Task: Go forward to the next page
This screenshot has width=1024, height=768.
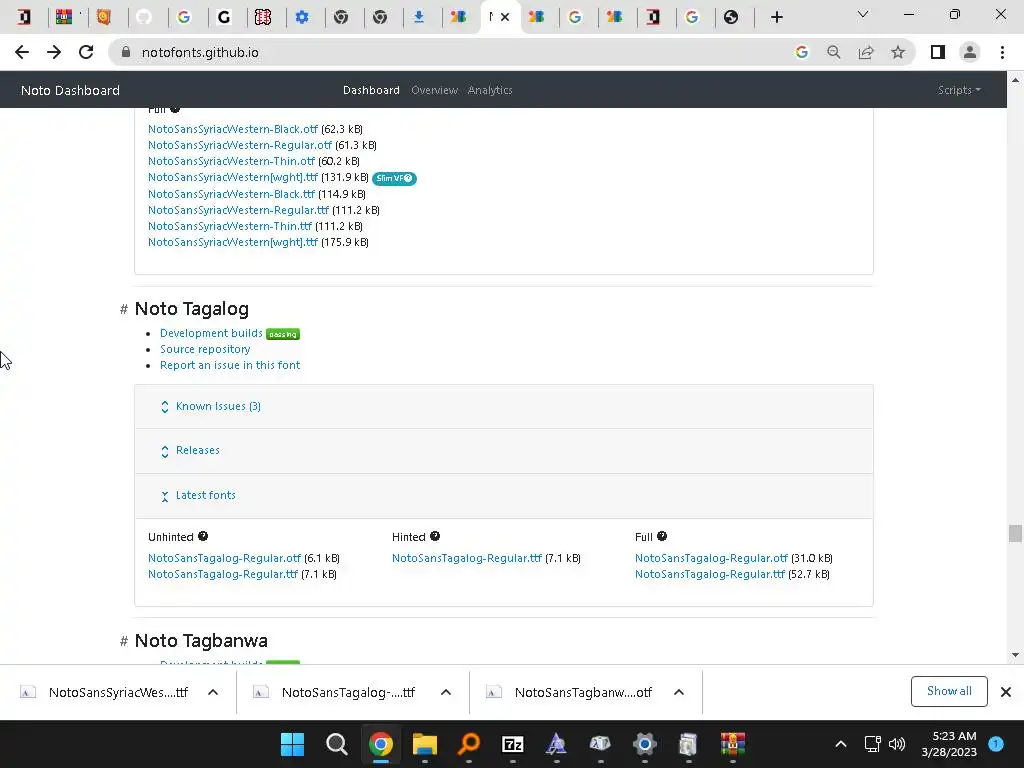Action: (x=54, y=52)
